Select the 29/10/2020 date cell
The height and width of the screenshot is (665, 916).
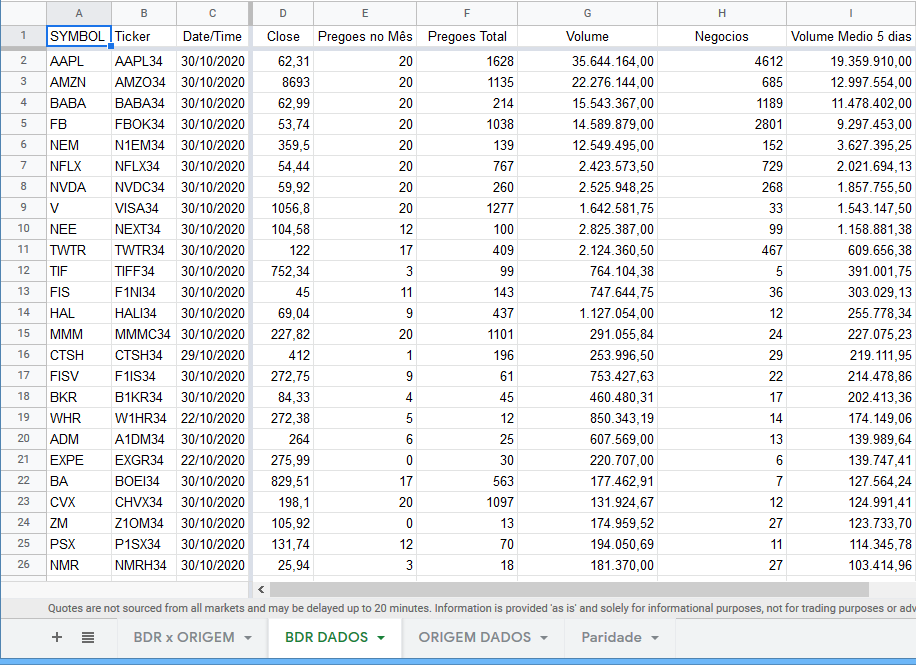(213, 355)
